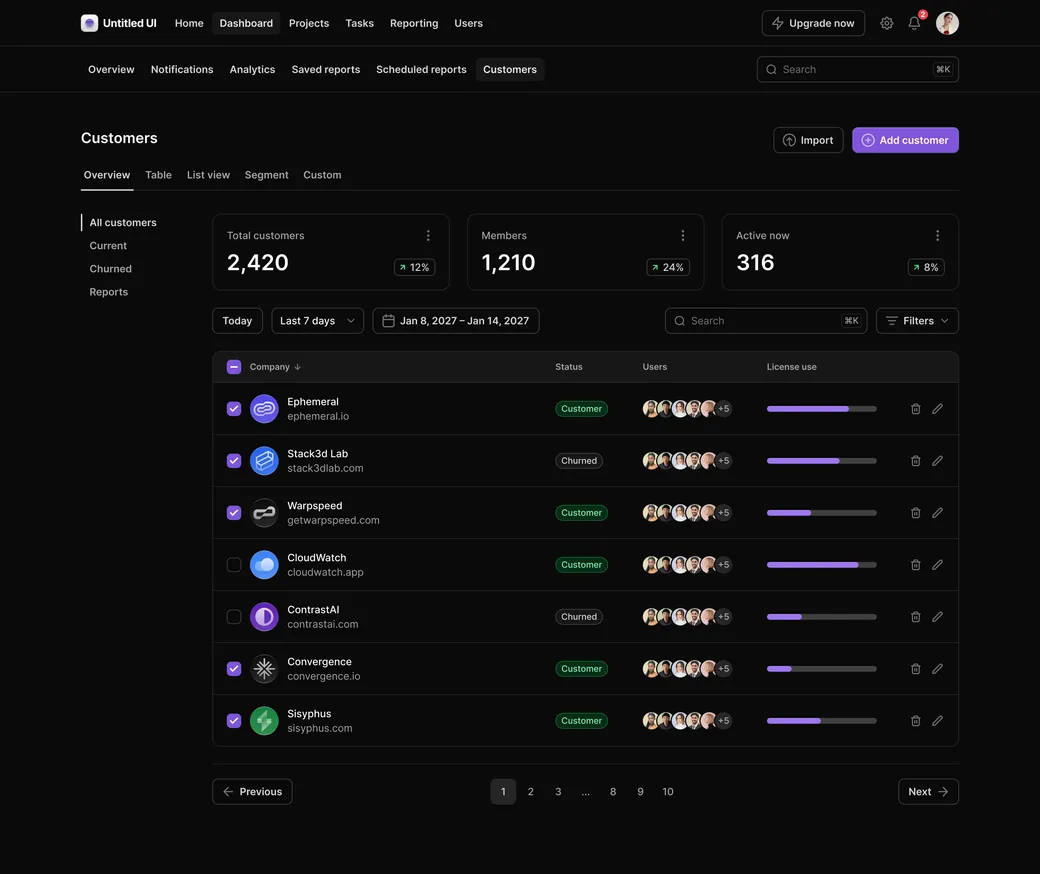Open Total customers card options menu

[428, 235]
